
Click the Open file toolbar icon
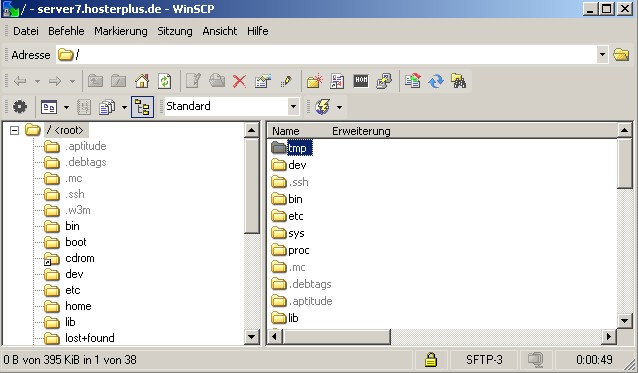[217, 81]
